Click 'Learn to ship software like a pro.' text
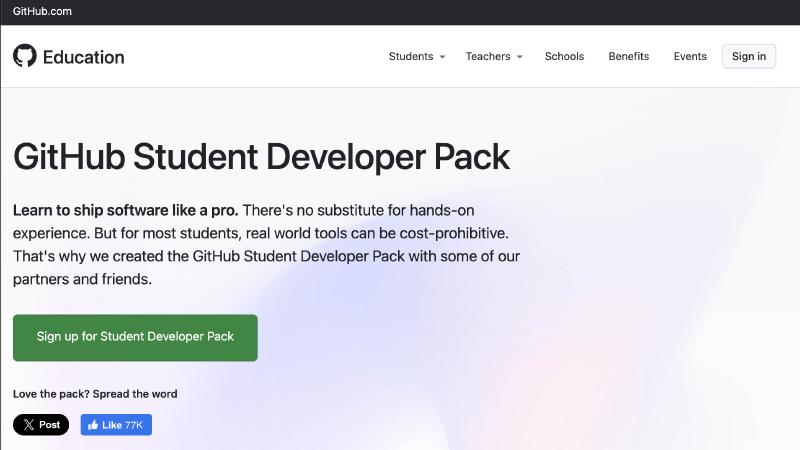800x450 pixels. point(126,210)
